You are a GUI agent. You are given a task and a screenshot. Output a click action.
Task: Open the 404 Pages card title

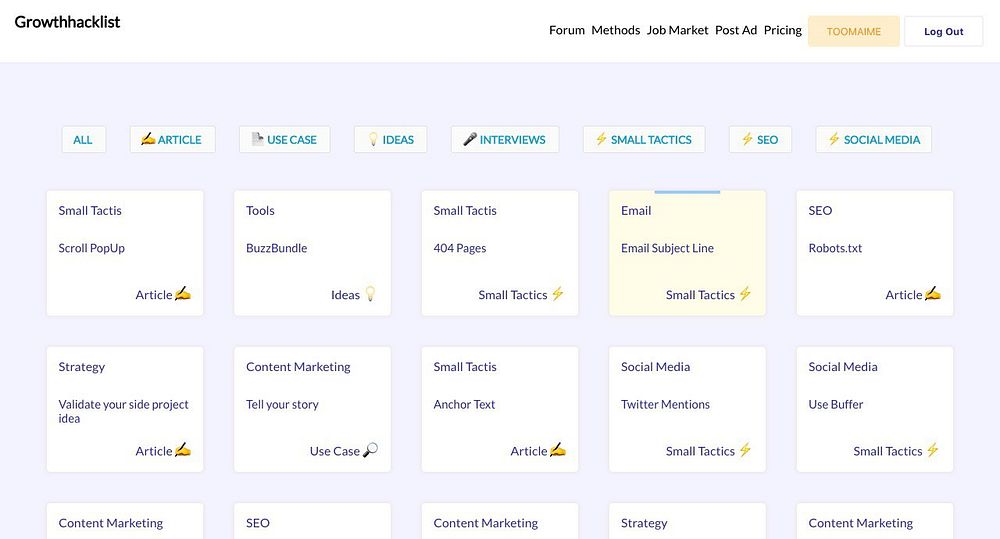point(460,248)
